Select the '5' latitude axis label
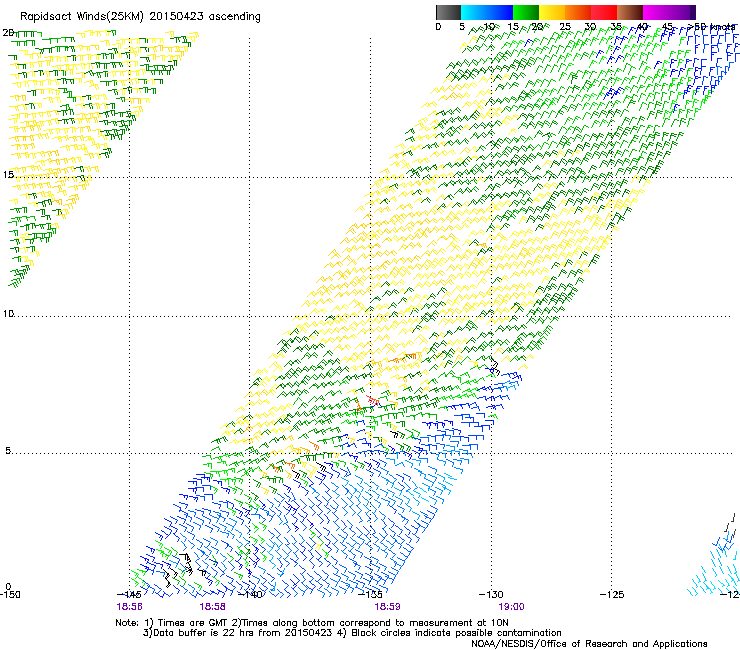The image size is (740, 650). pos(8,450)
